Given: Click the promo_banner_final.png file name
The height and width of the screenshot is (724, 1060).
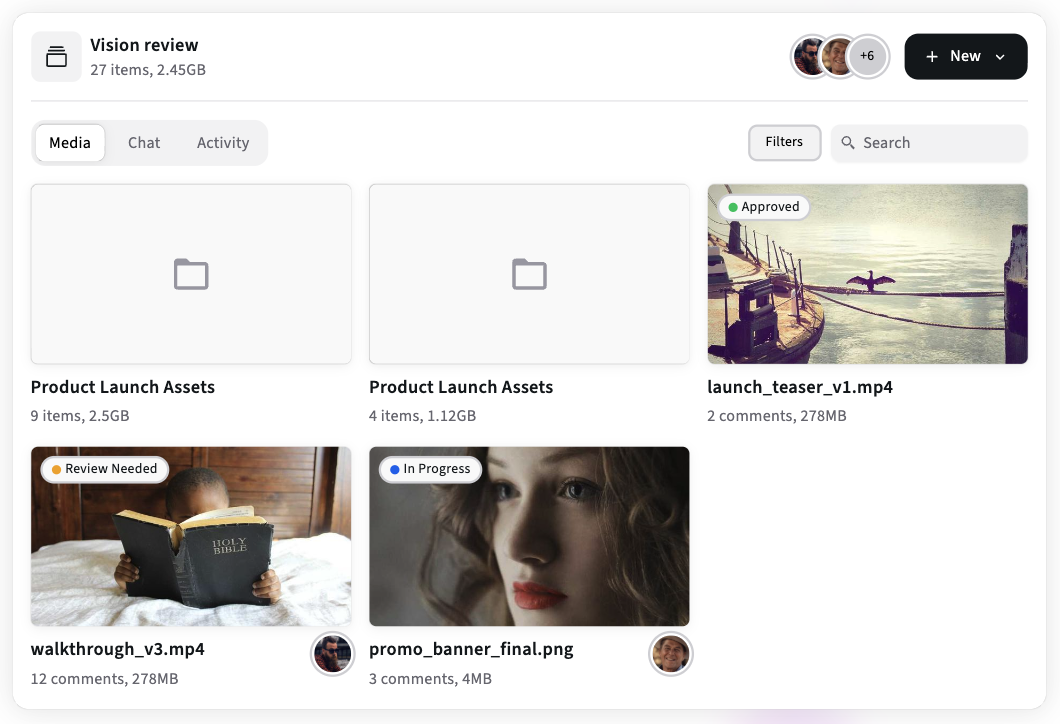Looking at the screenshot, I should (x=471, y=650).
